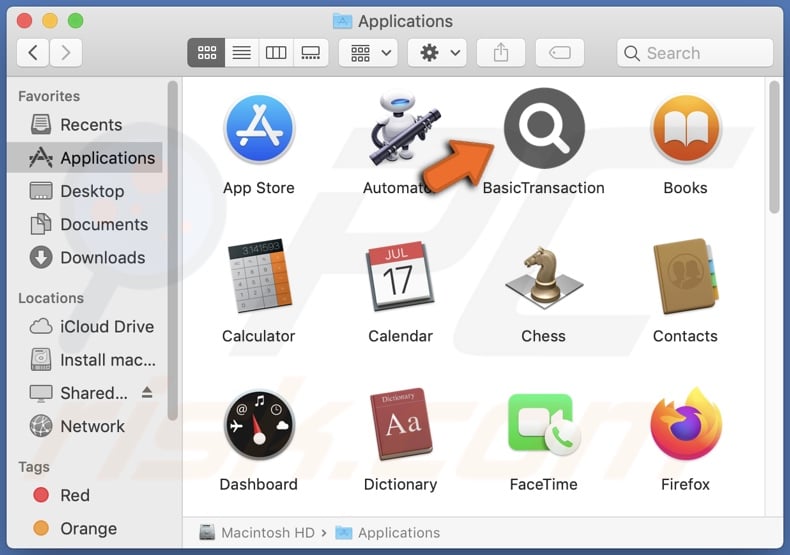Image resolution: width=790 pixels, height=555 pixels.
Task: Click the "Books" label text
Action: click(685, 188)
